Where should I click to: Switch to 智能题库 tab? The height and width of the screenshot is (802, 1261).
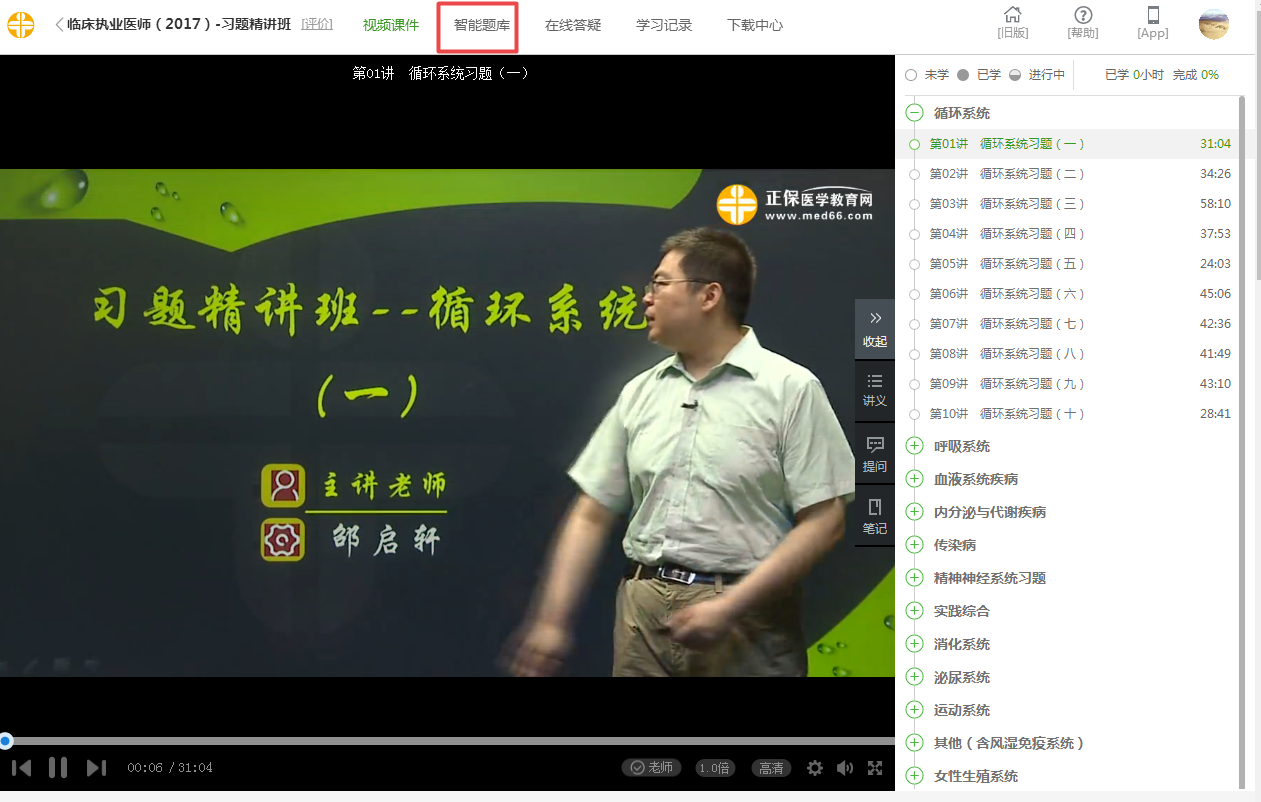[481, 25]
